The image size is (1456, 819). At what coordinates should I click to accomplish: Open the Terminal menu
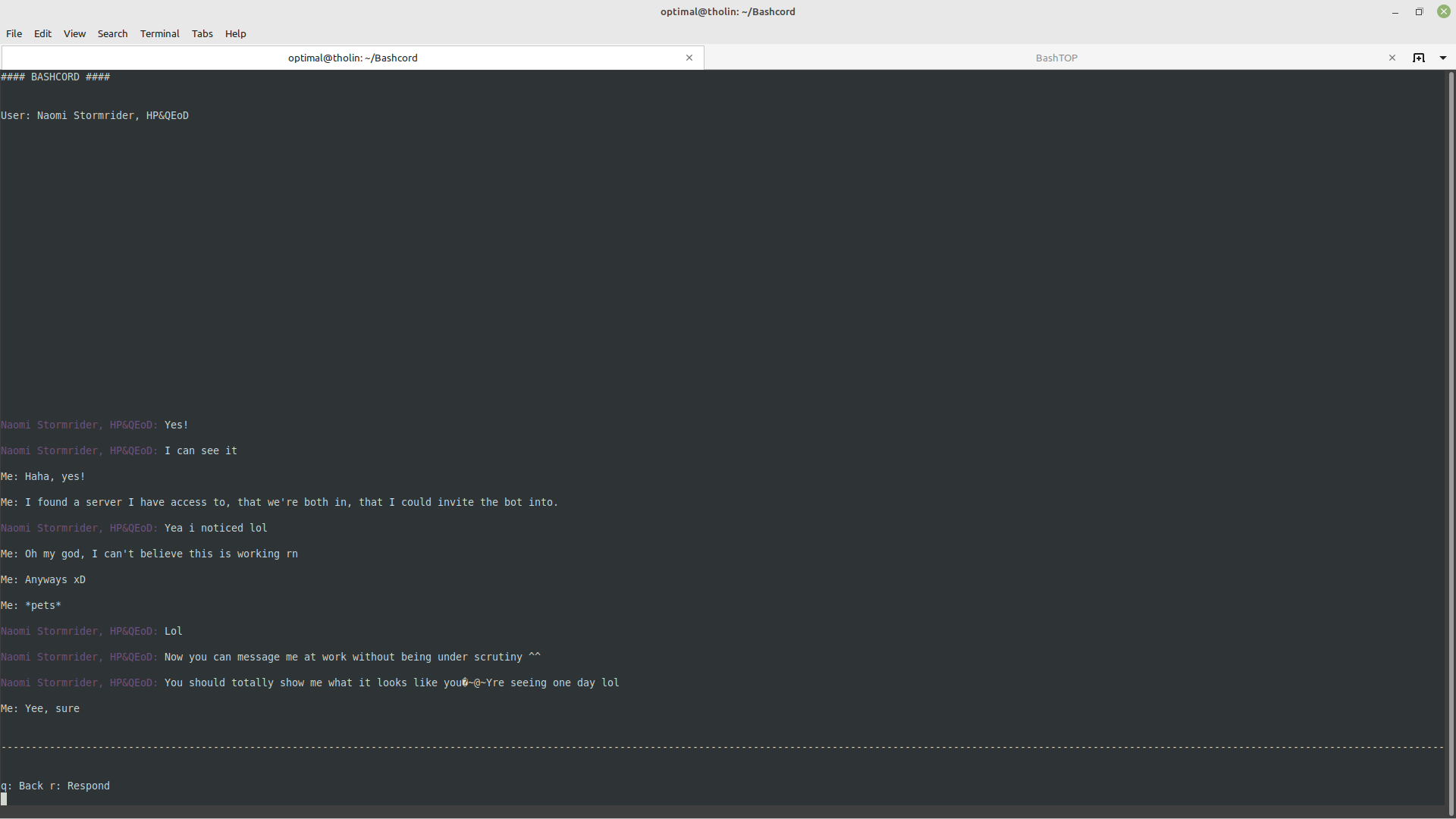pos(159,33)
